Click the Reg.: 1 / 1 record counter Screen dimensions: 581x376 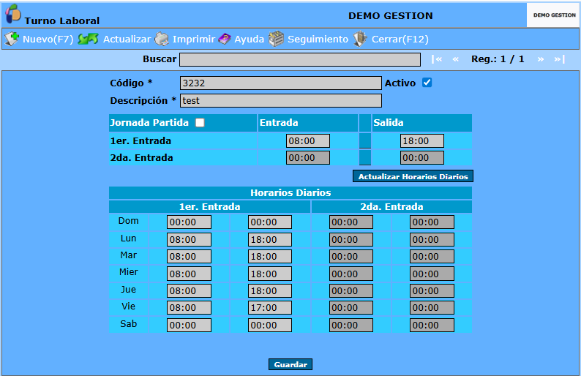(498, 59)
